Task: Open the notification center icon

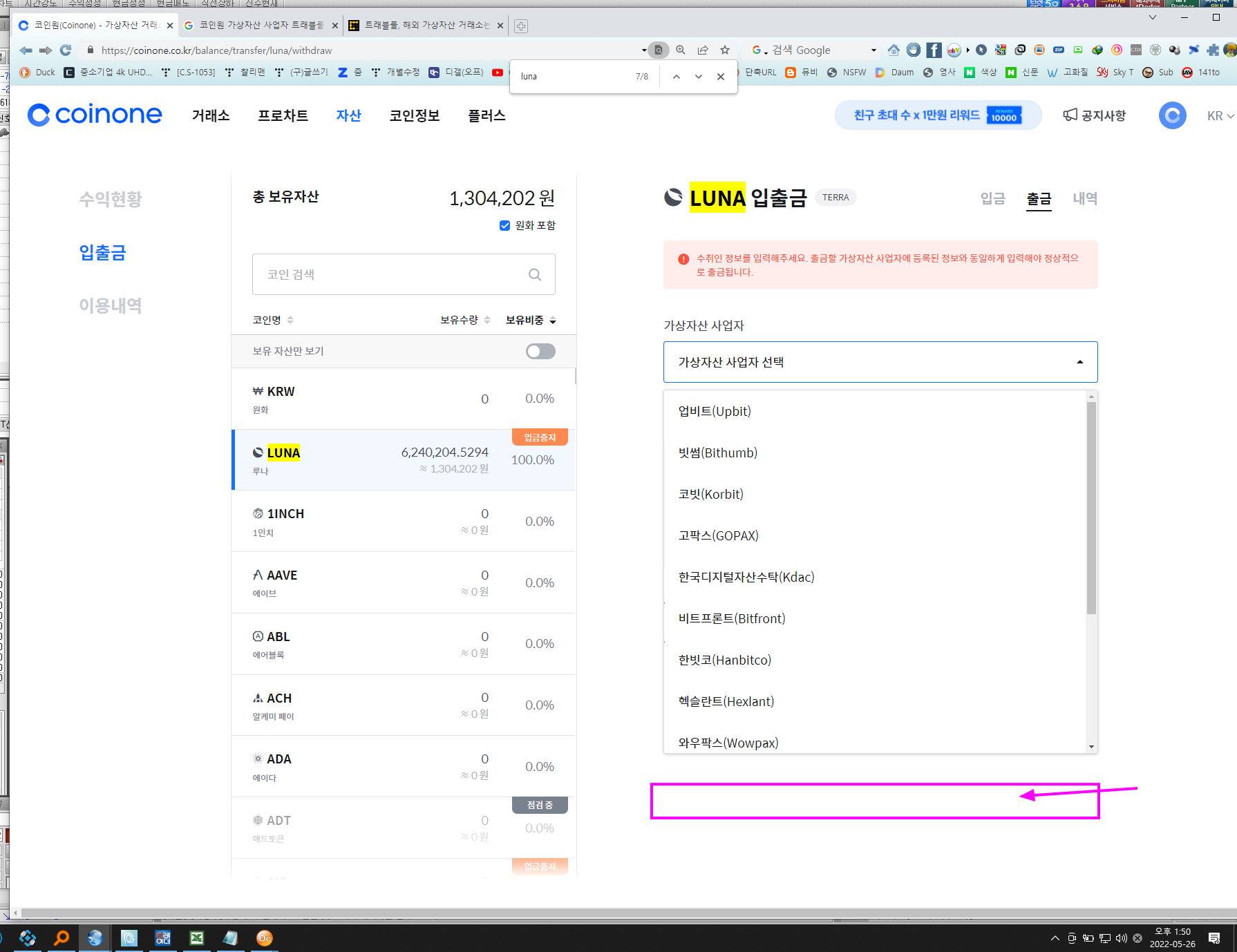Action: click(1214, 938)
